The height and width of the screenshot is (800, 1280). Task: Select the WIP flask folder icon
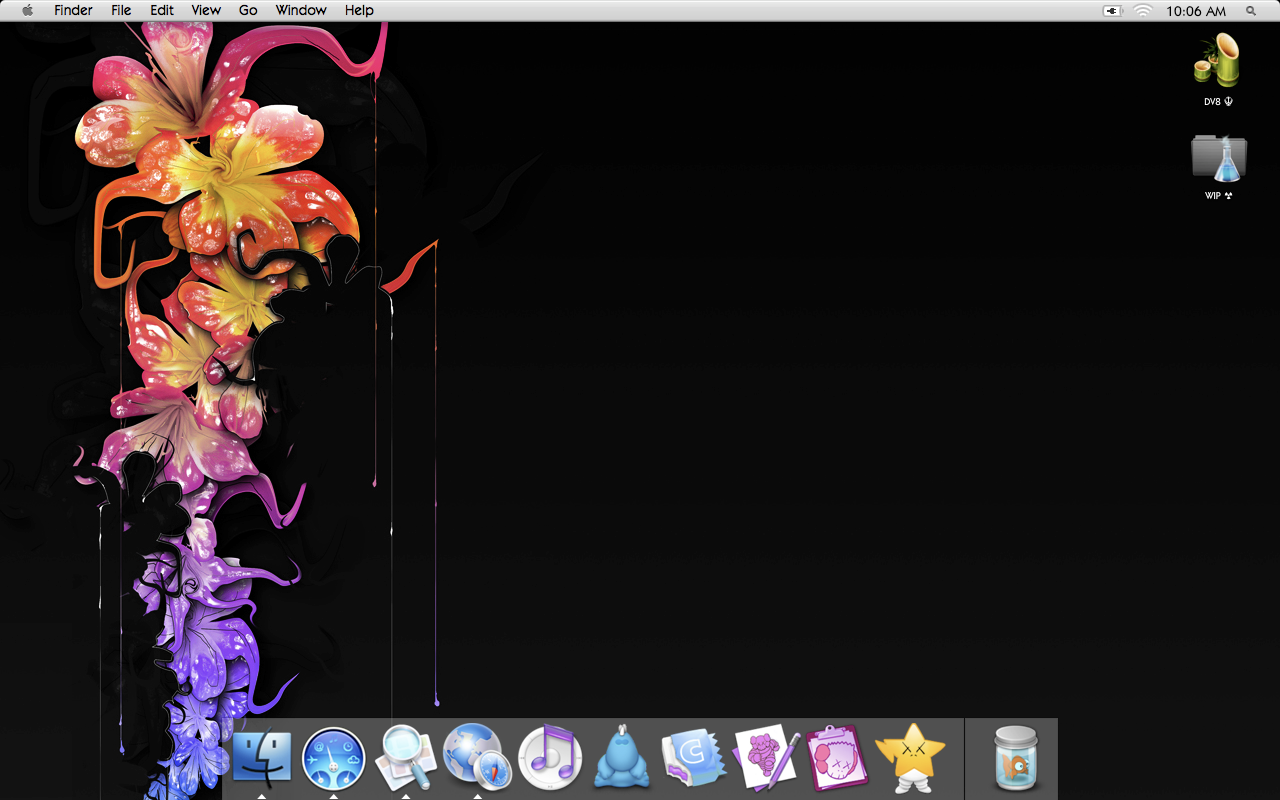point(1219,158)
